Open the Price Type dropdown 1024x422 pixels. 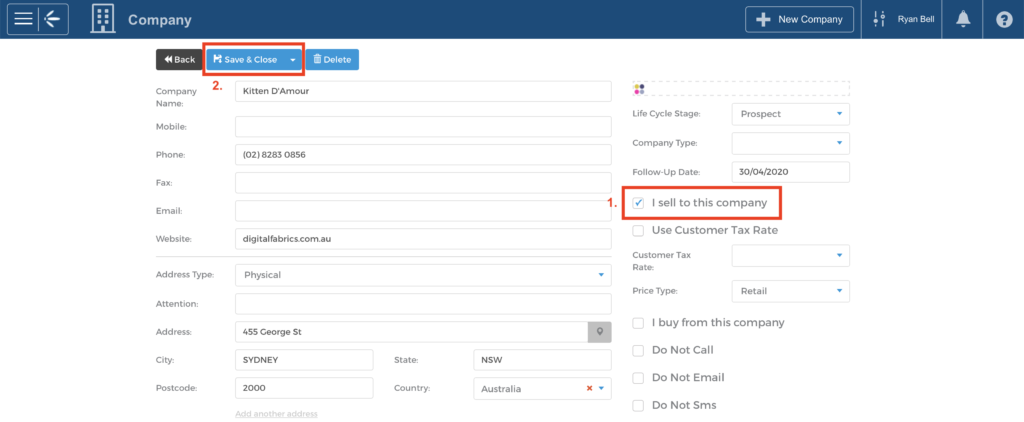791,291
